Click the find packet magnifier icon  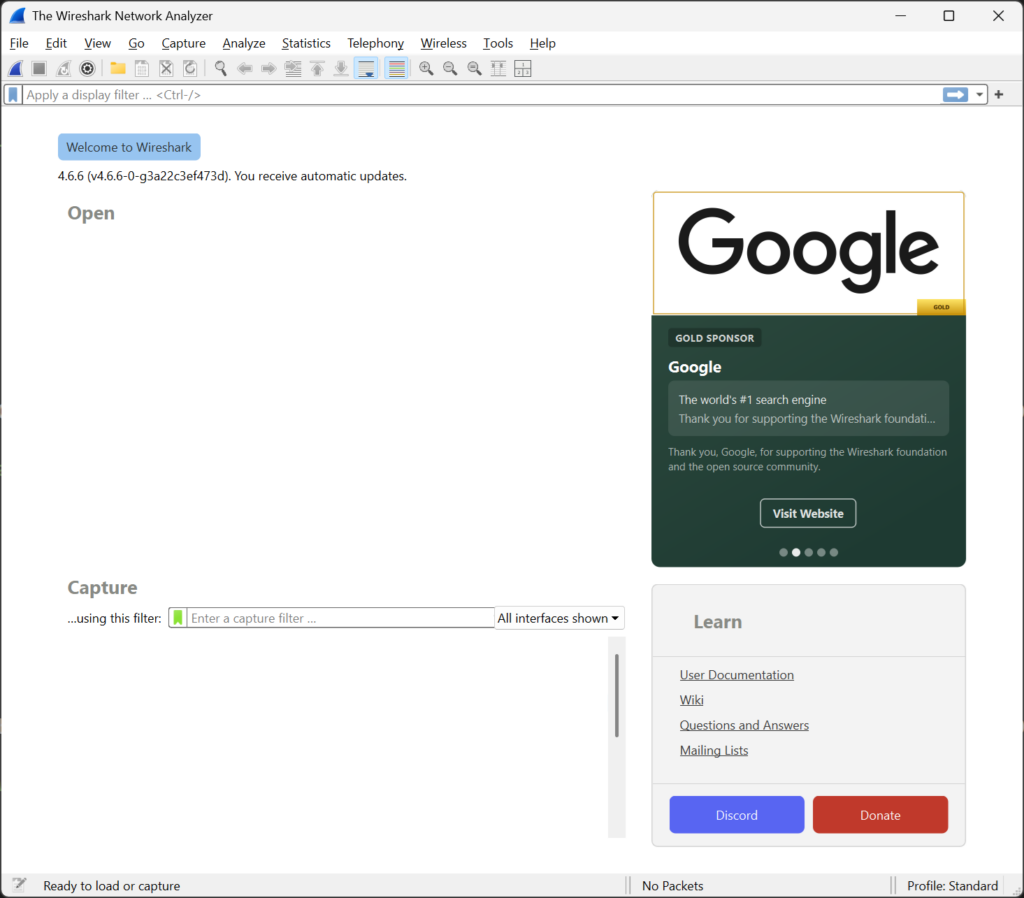point(221,69)
